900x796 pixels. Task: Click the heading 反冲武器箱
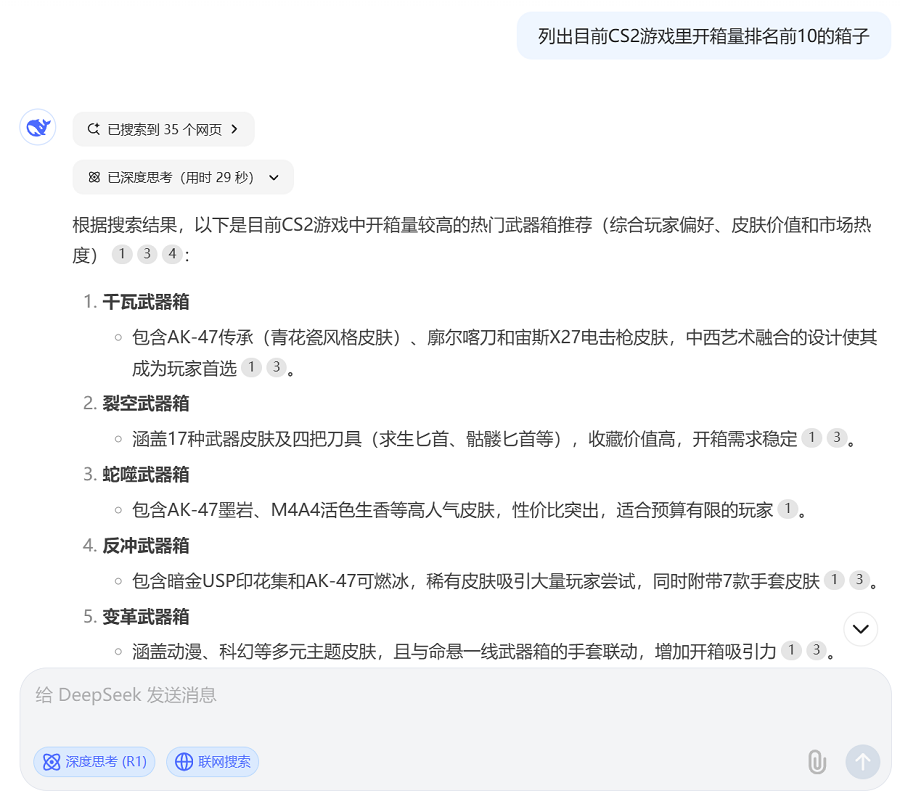pos(146,546)
